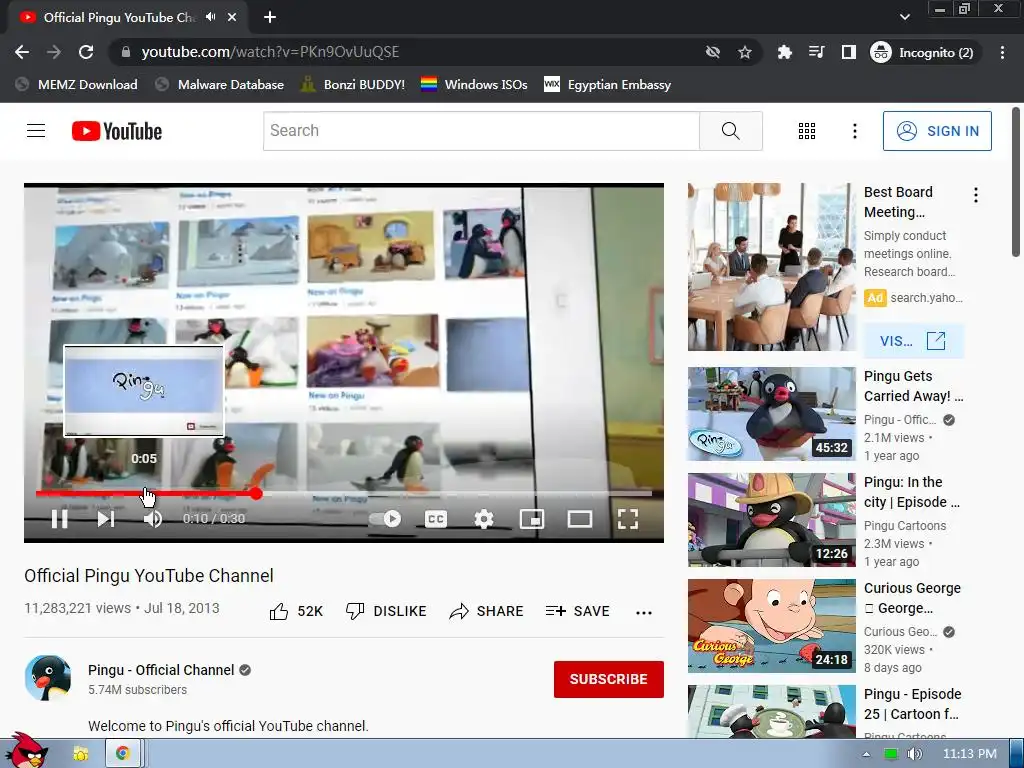The image size is (1024, 768).
Task: Open the YouTube apps grid icon
Action: [x=807, y=131]
